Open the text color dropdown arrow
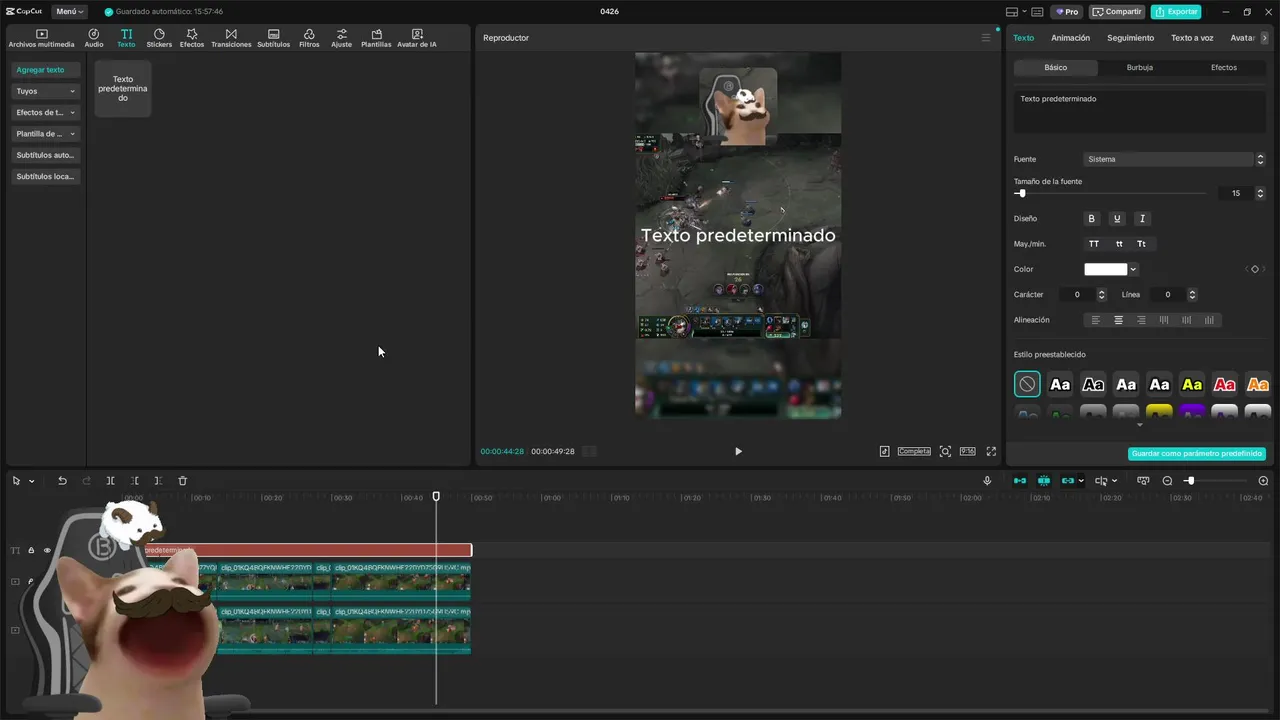The image size is (1280, 720). pos(1133,269)
